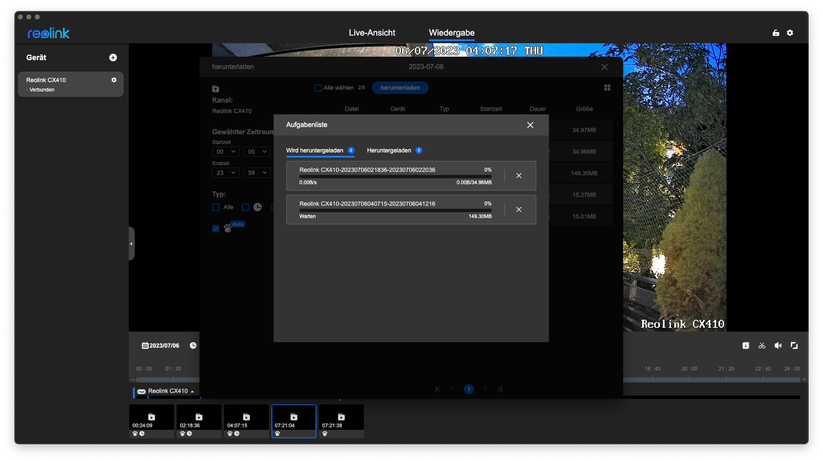Open the app settings gear in the top bar
The image size is (823, 462).
click(790, 33)
